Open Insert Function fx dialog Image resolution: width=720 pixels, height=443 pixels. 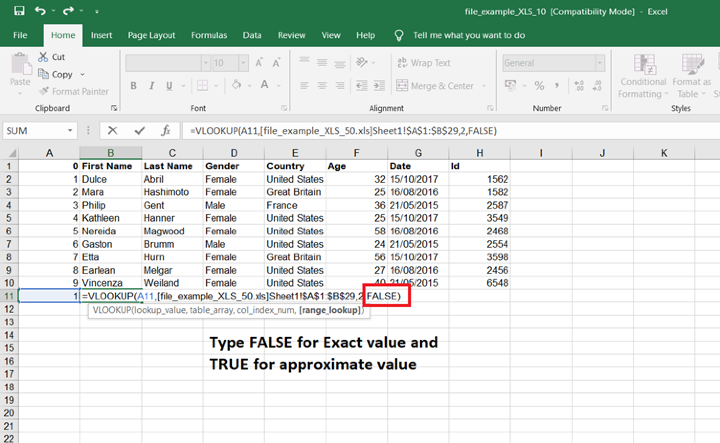point(164,130)
